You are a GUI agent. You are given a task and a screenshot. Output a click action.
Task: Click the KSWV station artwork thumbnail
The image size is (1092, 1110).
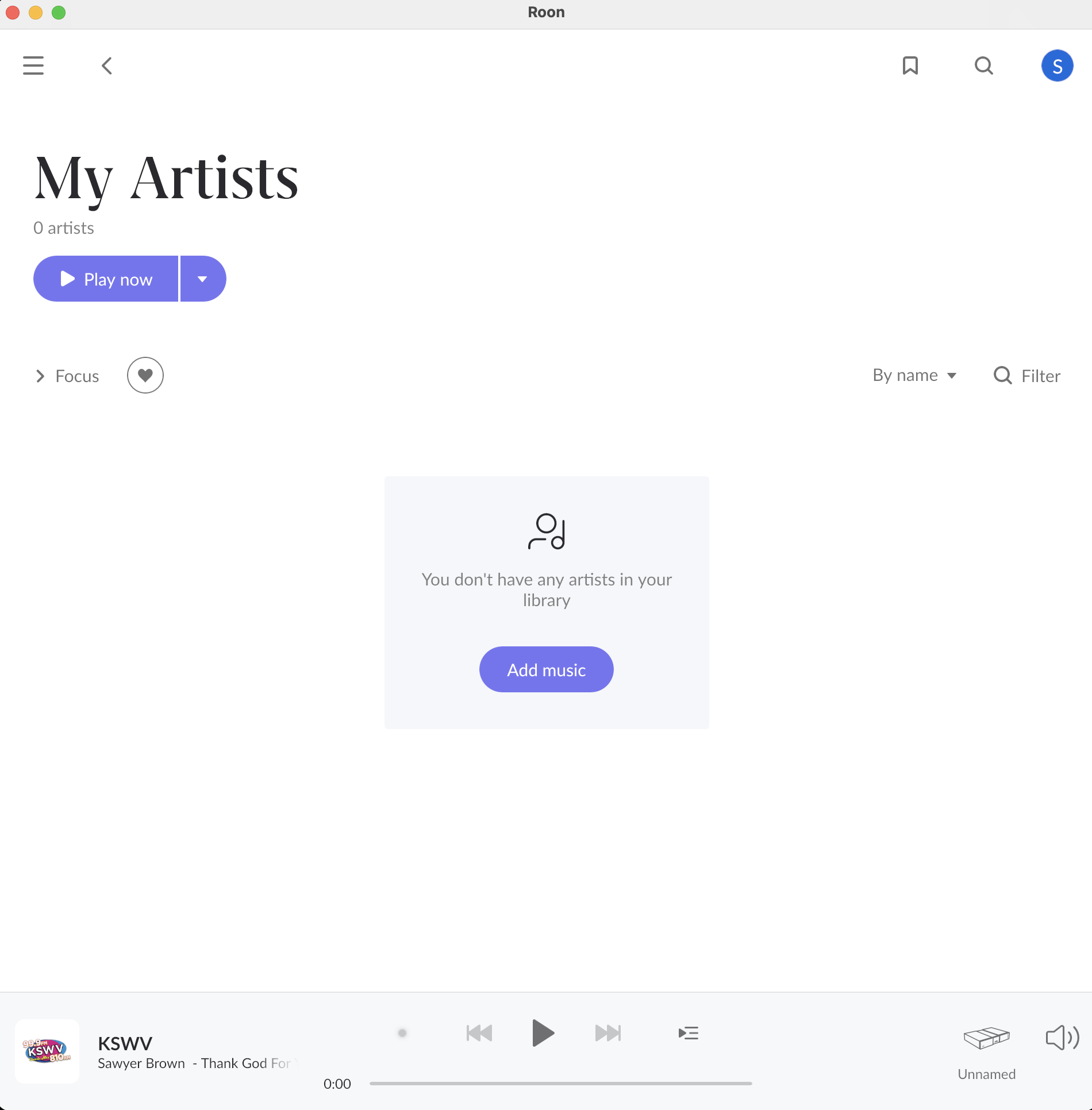click(x=47, y=1051)
